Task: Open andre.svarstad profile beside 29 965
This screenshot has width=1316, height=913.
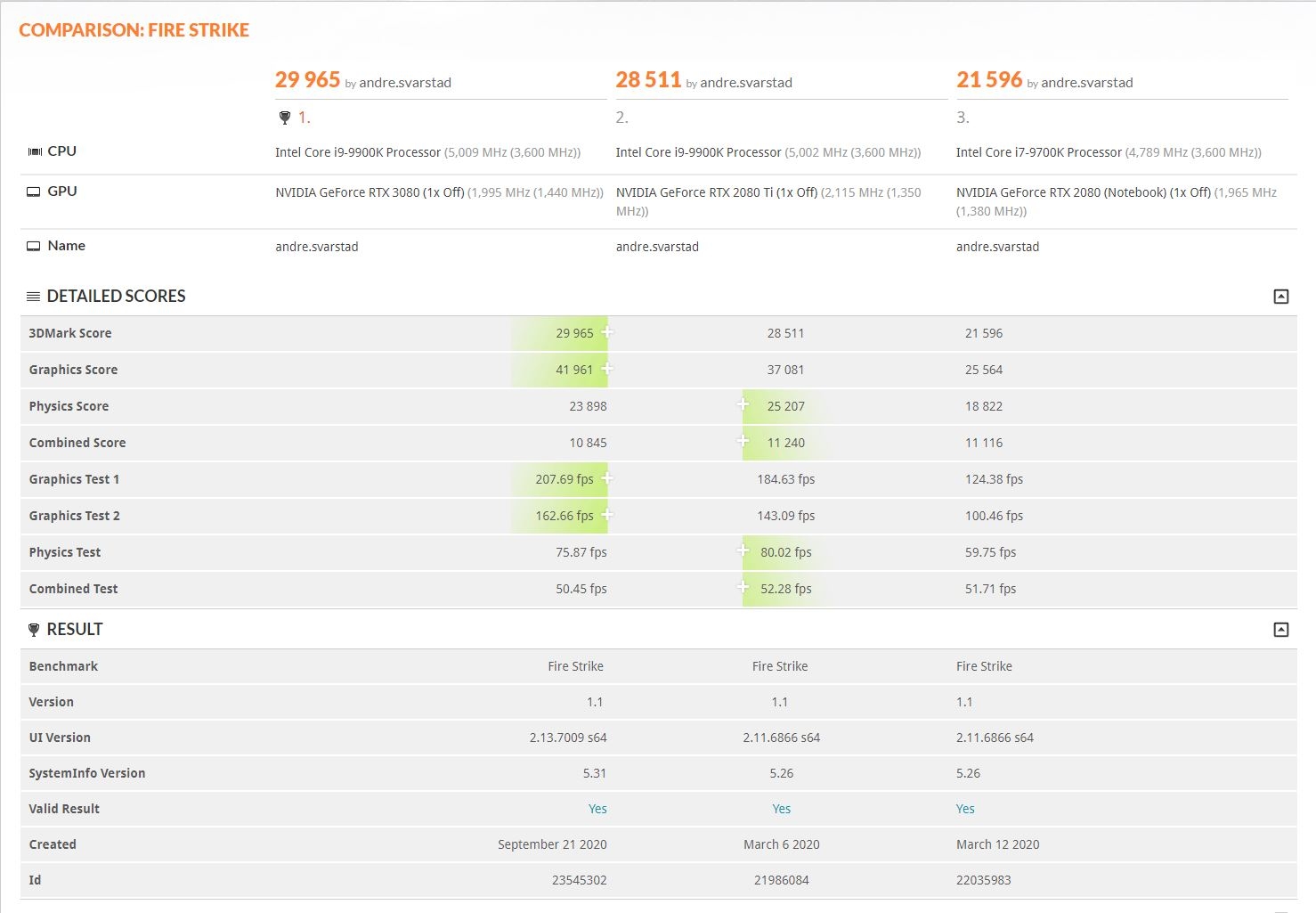Action: 405,83
